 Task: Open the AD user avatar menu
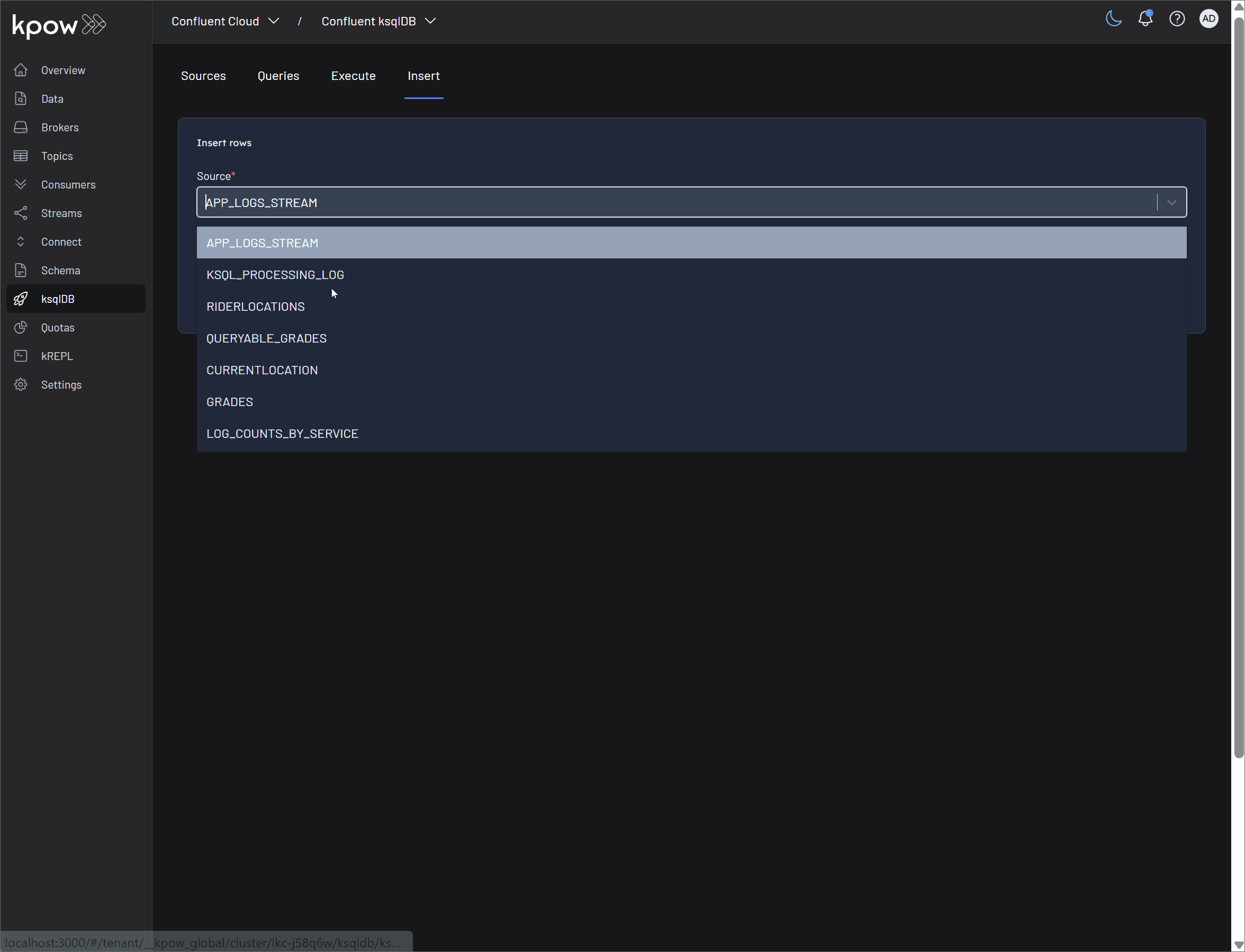[1209, 19]
